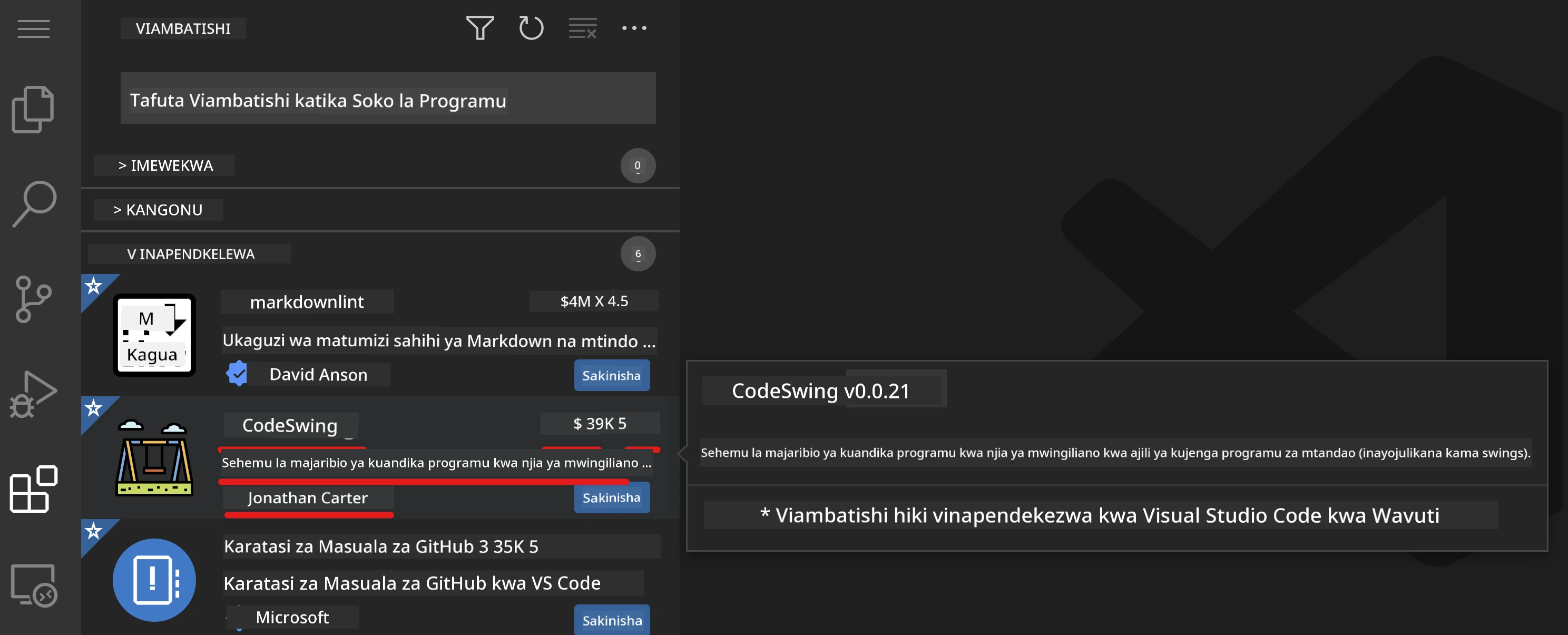The width and height of the screenshot is (1568, 635).
Task: Click the VIAMBATISHI panel title
Action: click(183, 28)
